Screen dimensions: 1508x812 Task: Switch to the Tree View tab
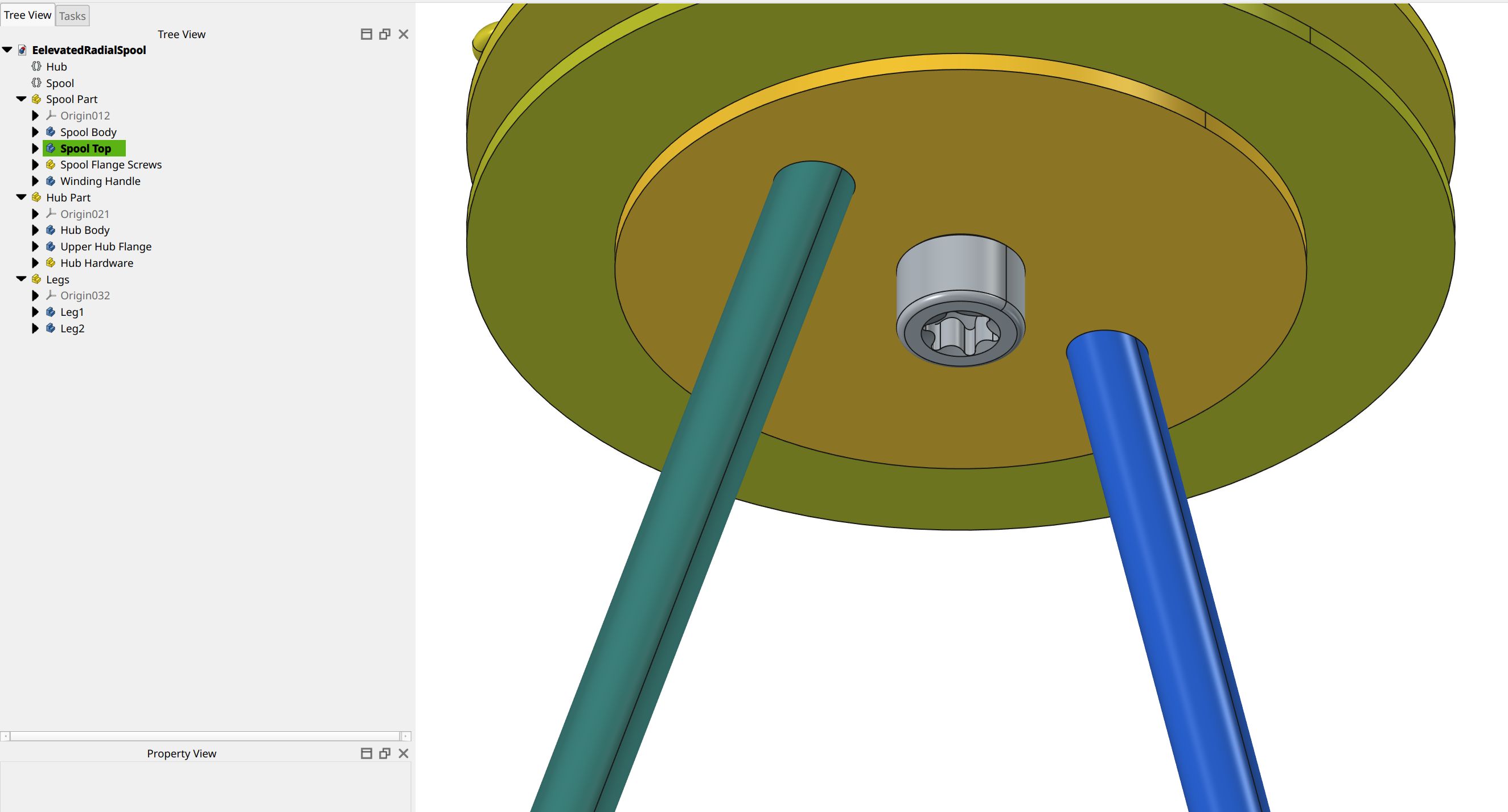tap(27, 15)
